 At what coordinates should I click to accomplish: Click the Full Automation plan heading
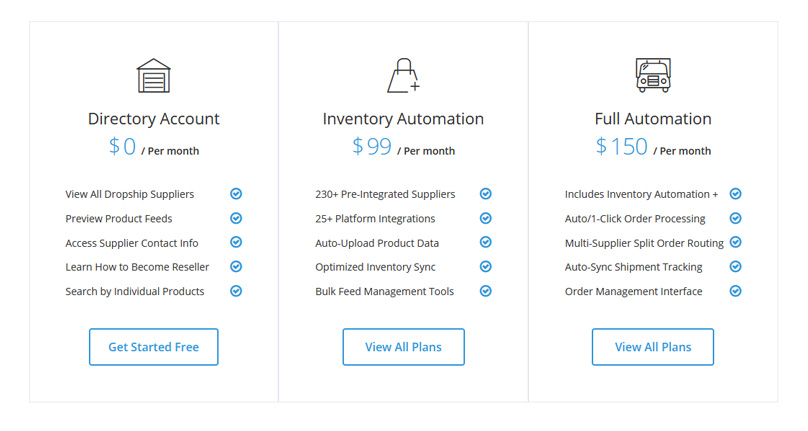pos(653,119)
